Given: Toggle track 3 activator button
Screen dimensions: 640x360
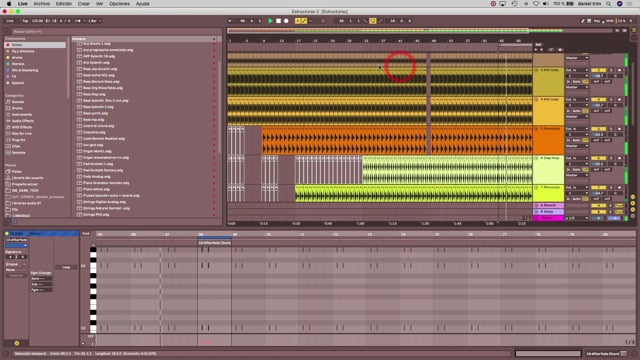Looking at the screenshot, I should [598, 70].
